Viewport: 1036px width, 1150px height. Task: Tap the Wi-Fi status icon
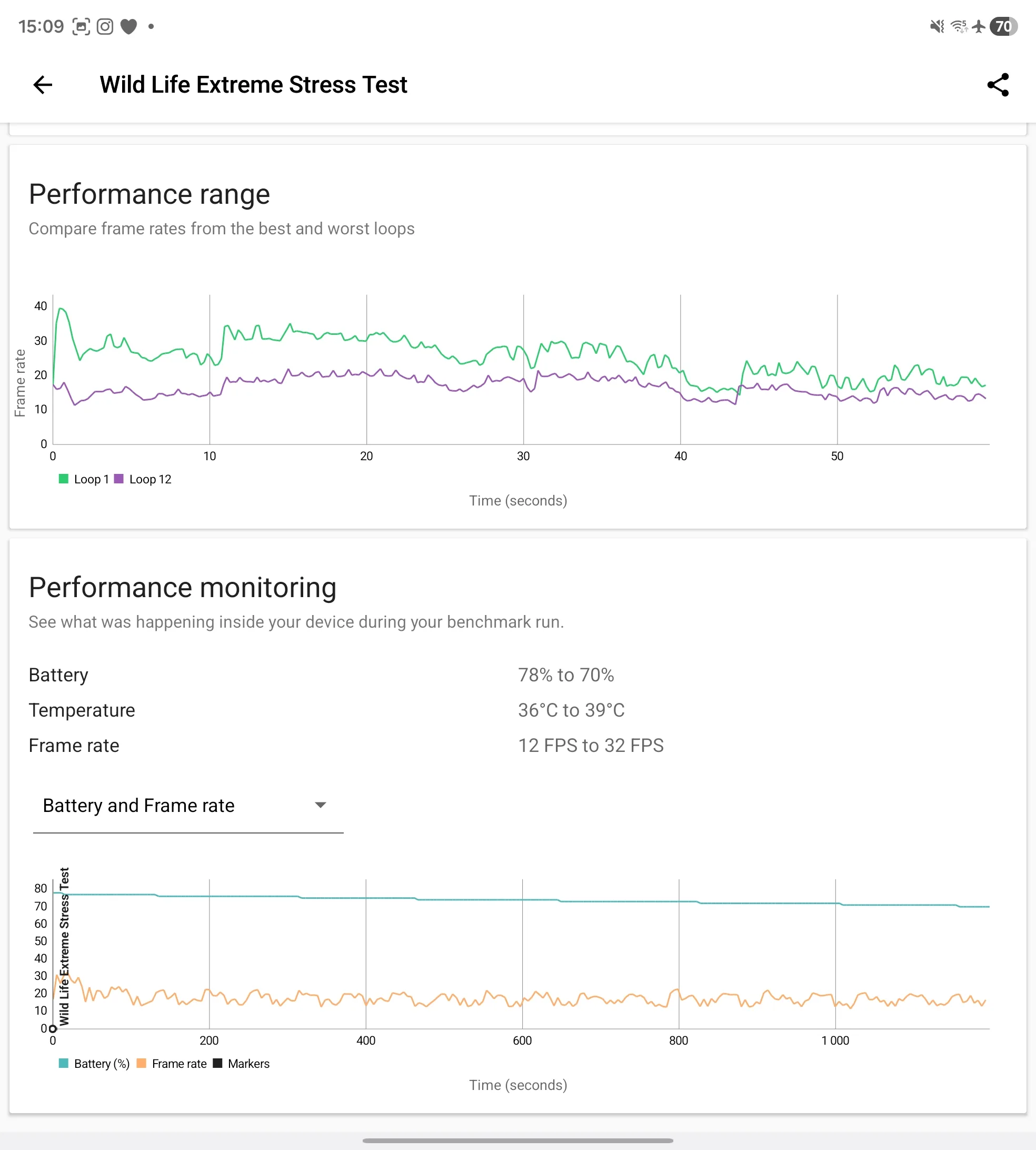click(959, 26)
